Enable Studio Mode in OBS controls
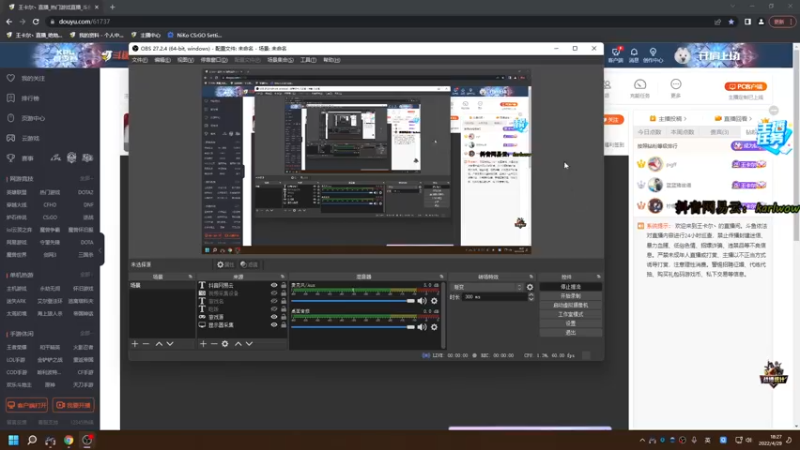 (x=570, y=314)
